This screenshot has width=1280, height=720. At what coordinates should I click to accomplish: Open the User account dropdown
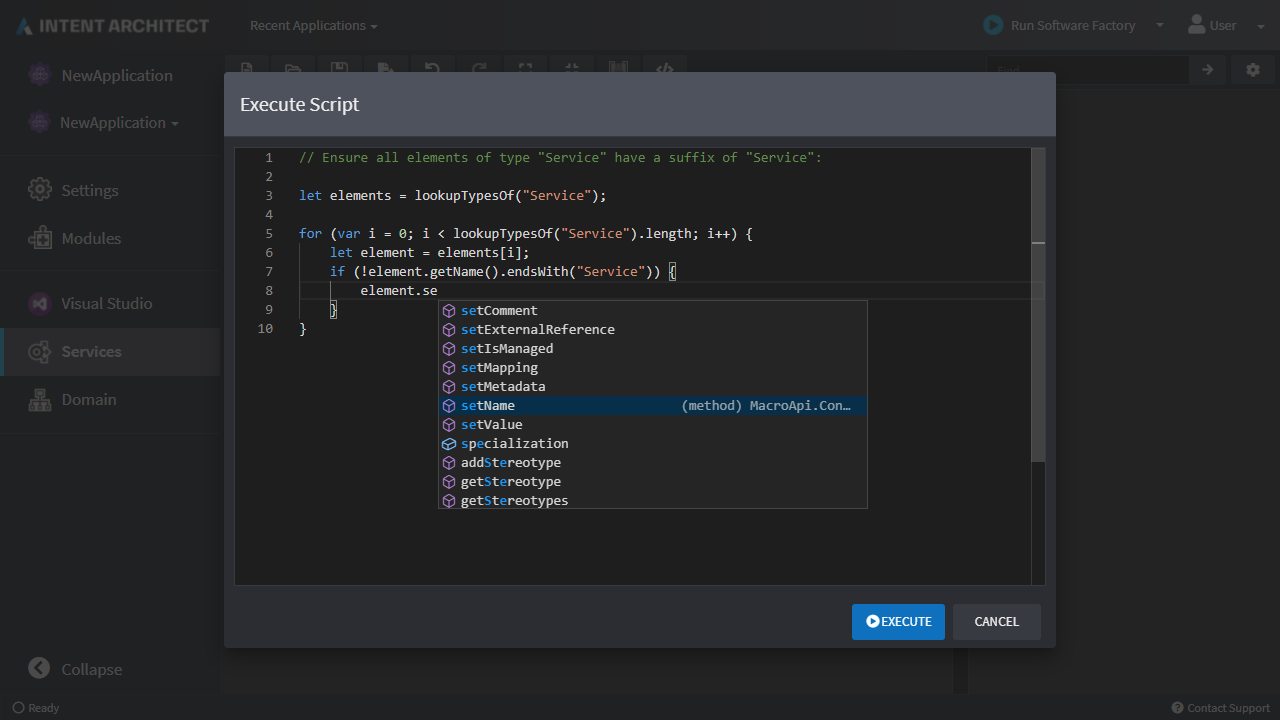[x=1225, y=26]
